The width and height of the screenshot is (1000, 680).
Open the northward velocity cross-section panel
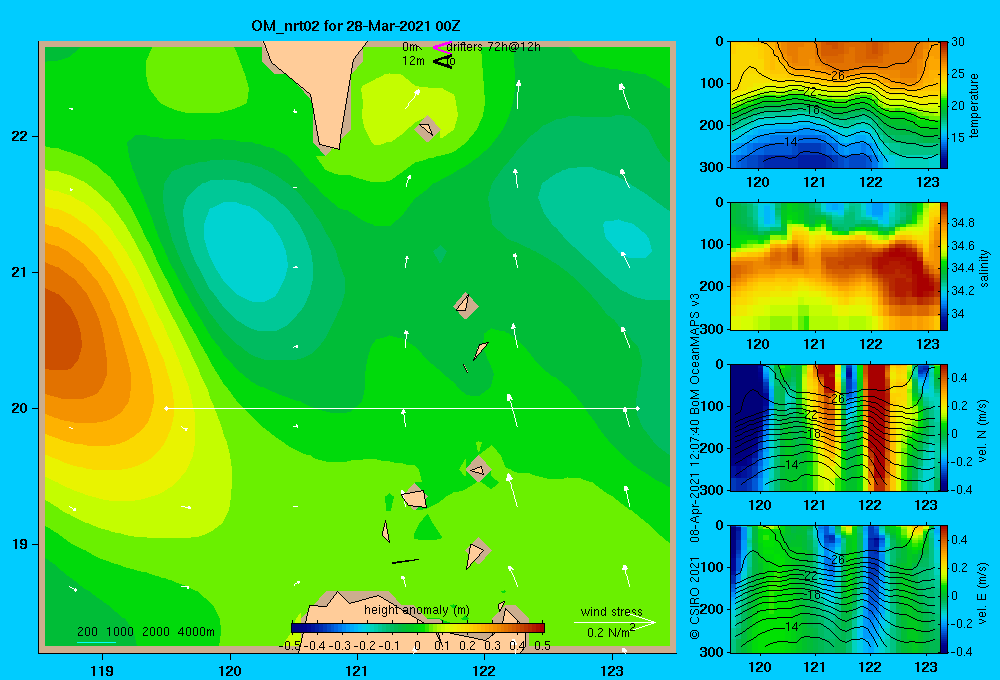pos(834,427)
